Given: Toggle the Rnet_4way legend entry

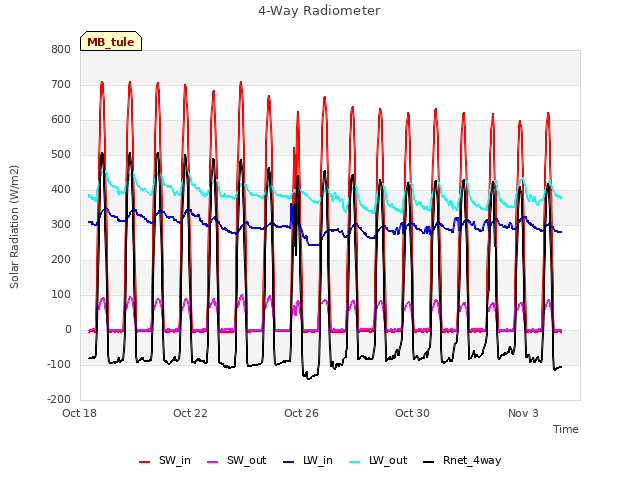Looking at the screenshot, I should coord(462,461).
